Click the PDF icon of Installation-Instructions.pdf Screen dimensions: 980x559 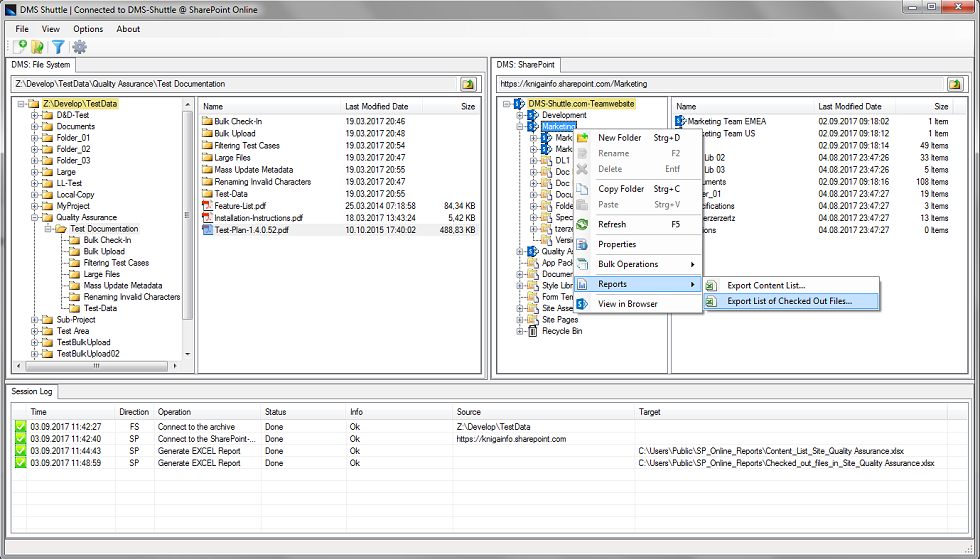pos(208,218)
